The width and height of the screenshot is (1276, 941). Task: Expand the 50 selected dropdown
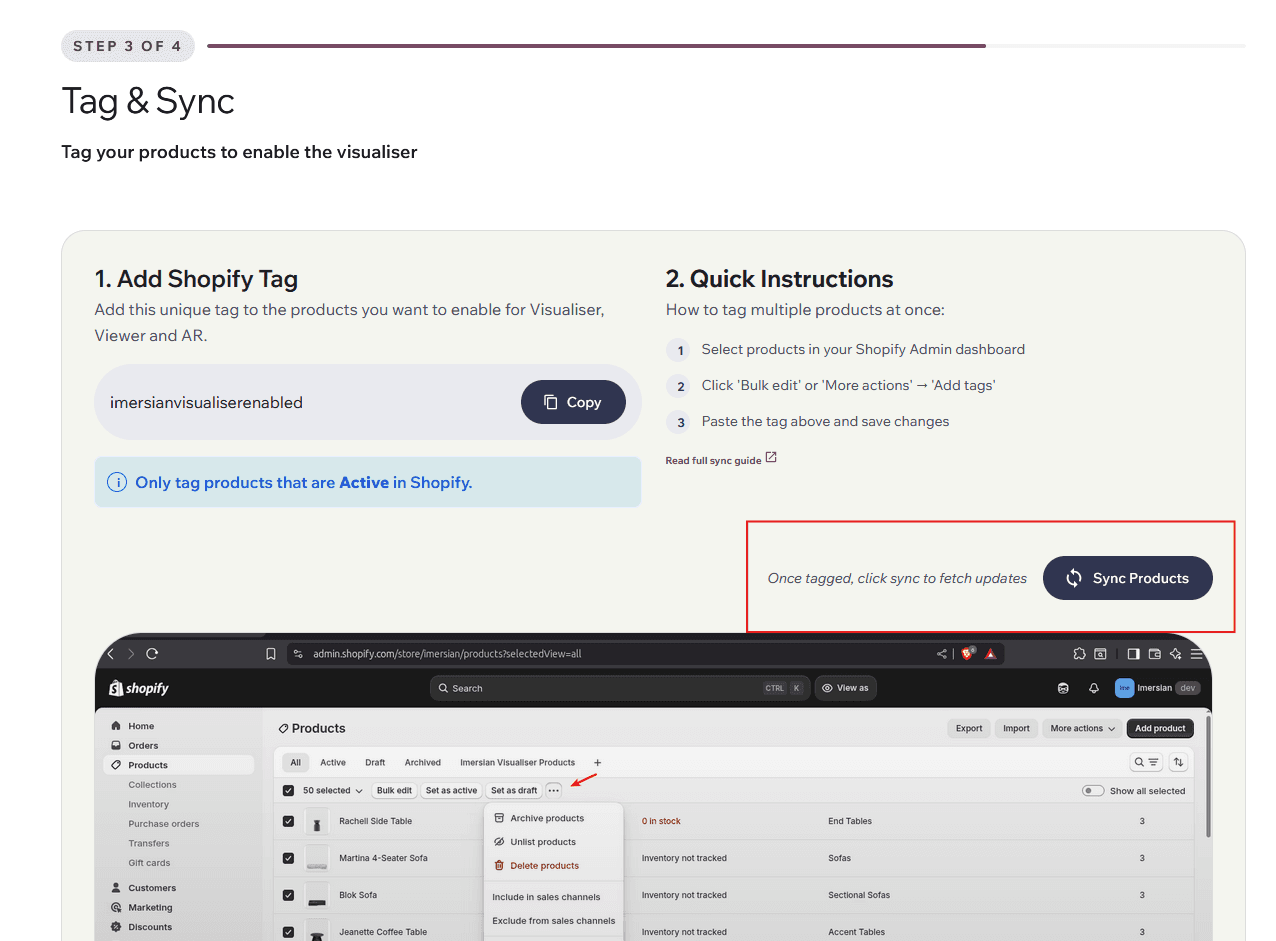[x=333, y=790]
